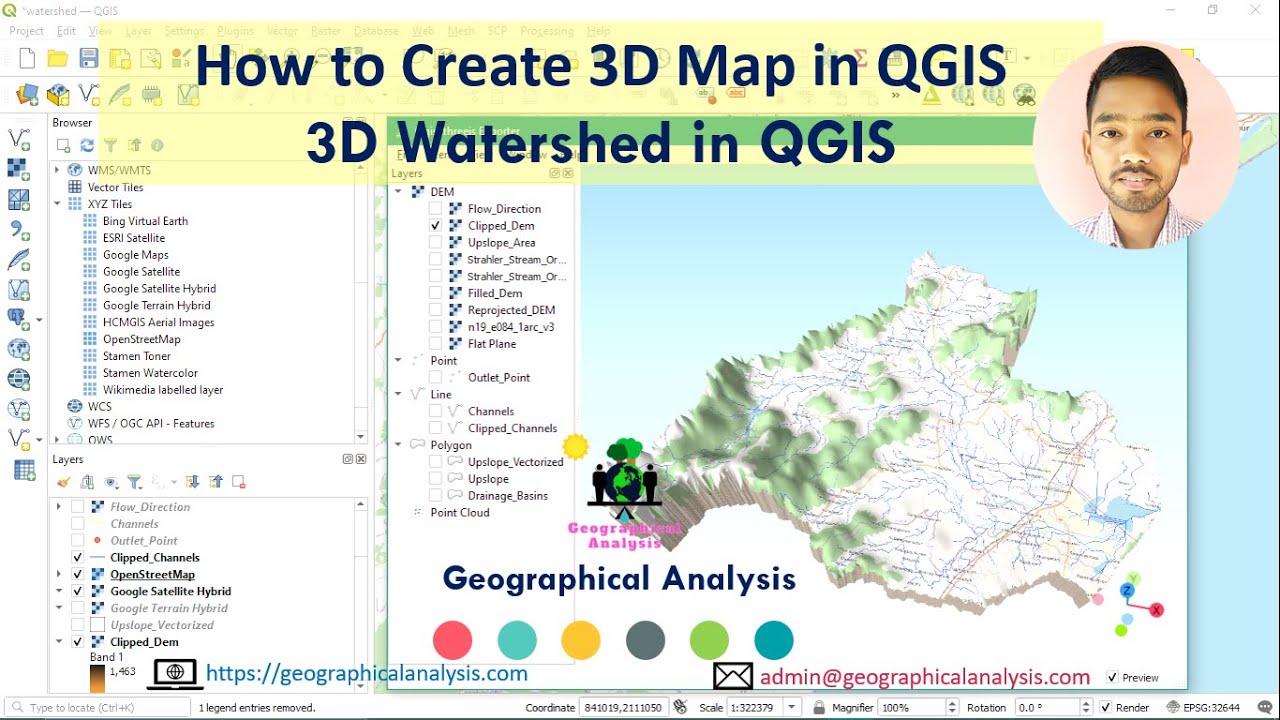
Task: Click the Coordinate input field
Action: click(x=625, y=708)
